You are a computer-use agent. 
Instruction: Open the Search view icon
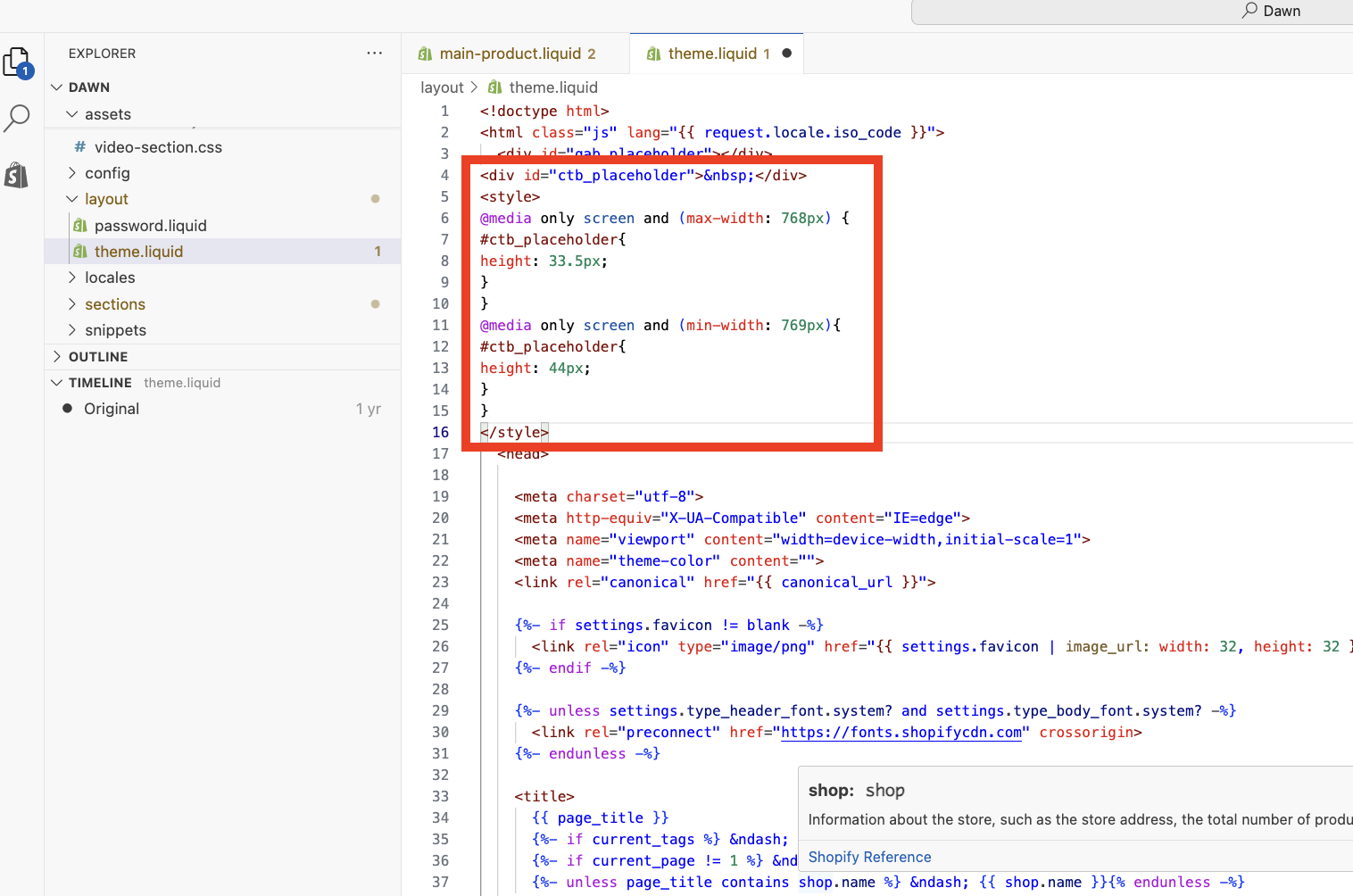coord(17,118)
